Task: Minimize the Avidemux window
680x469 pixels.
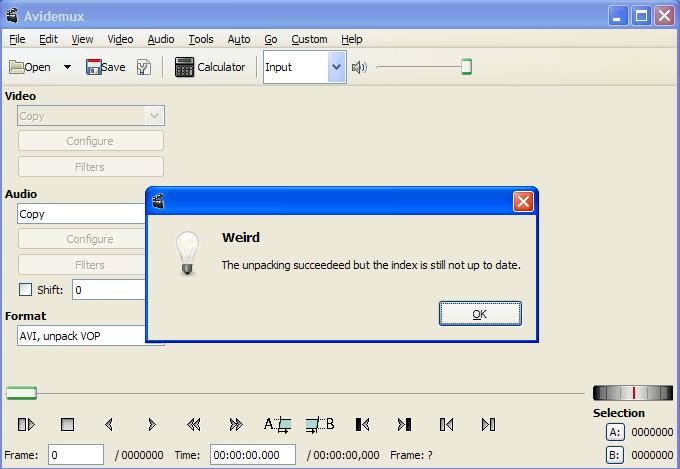Action: coord(618,16)
